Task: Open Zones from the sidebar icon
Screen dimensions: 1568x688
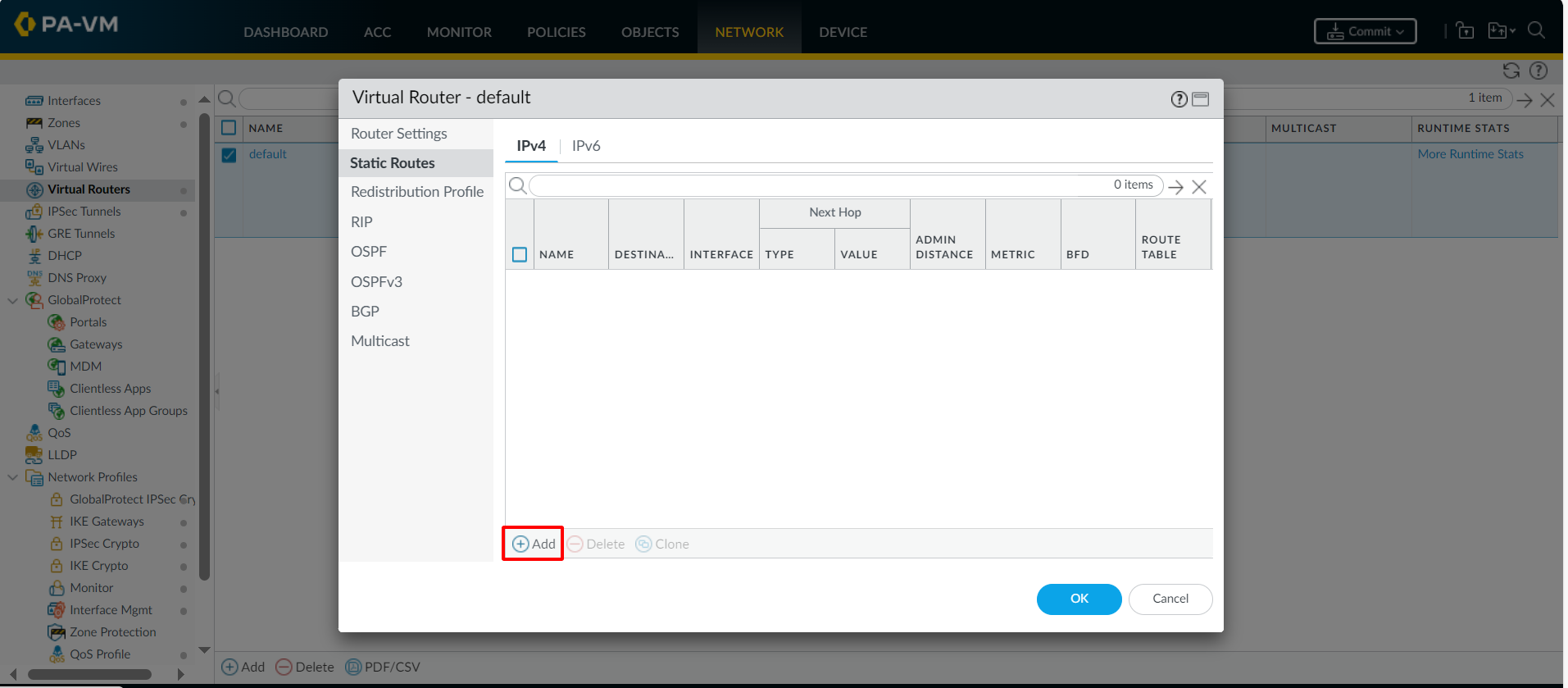Action: [x=34, y=123]
